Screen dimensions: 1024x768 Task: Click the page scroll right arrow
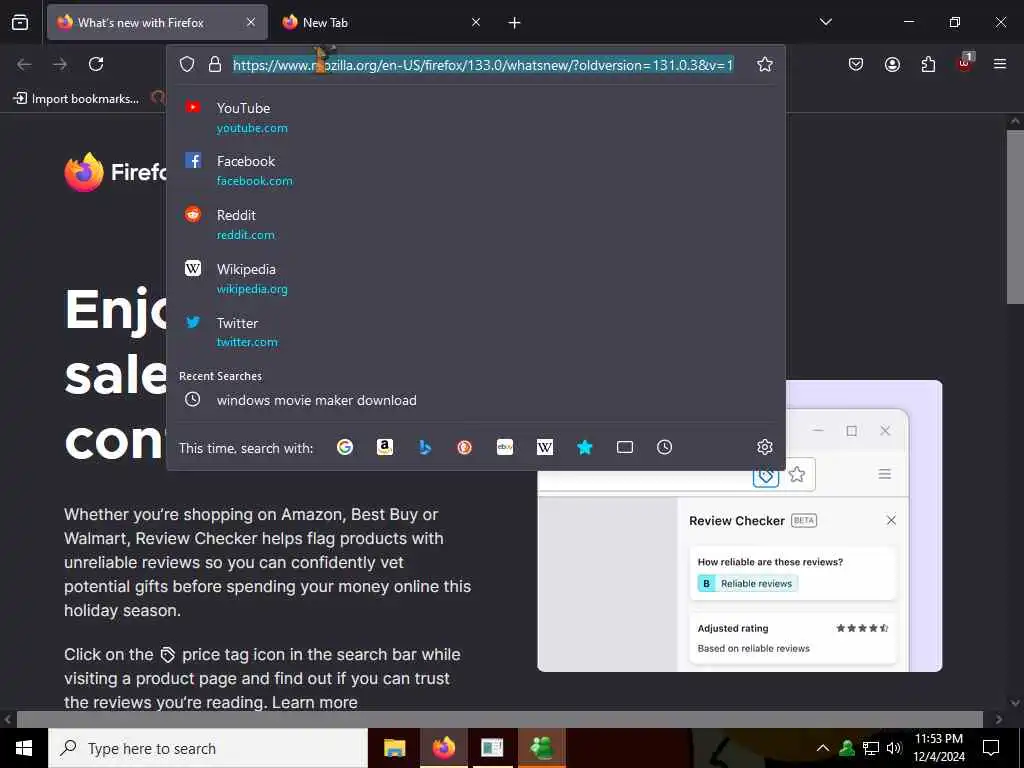click(999, 719)
